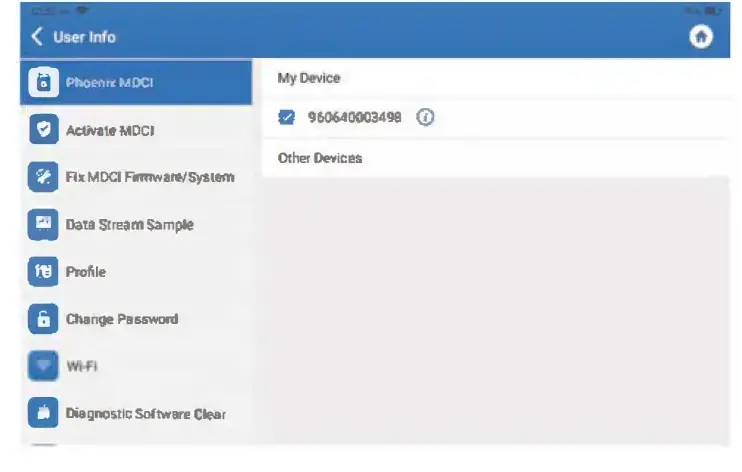Select the Phoenix MDCI device icon
The width and height of the screenshot is (742, 472).
coord(44,82)
